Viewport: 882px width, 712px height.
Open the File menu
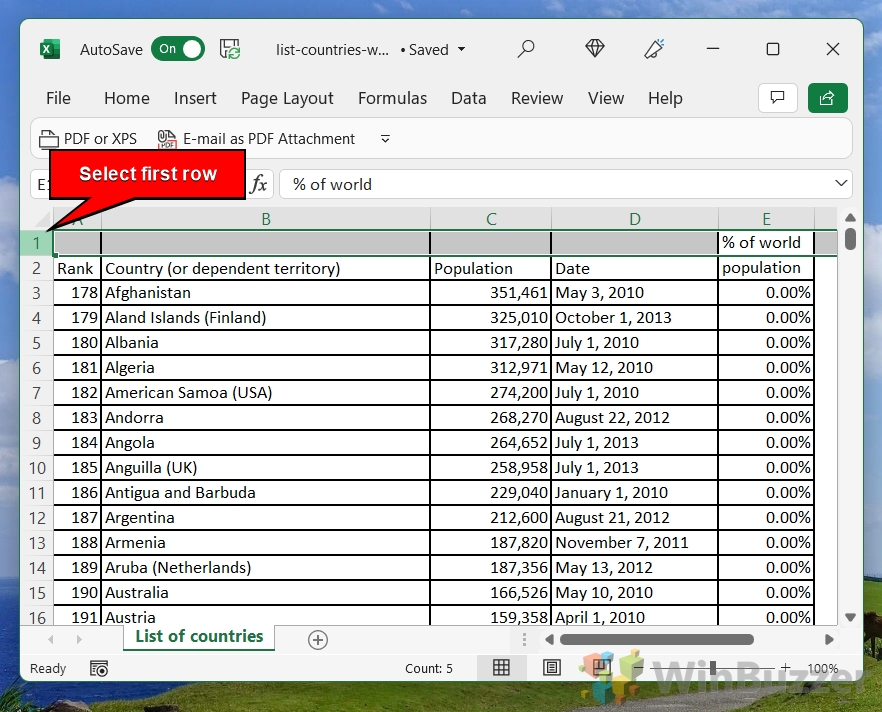point(58,98)
